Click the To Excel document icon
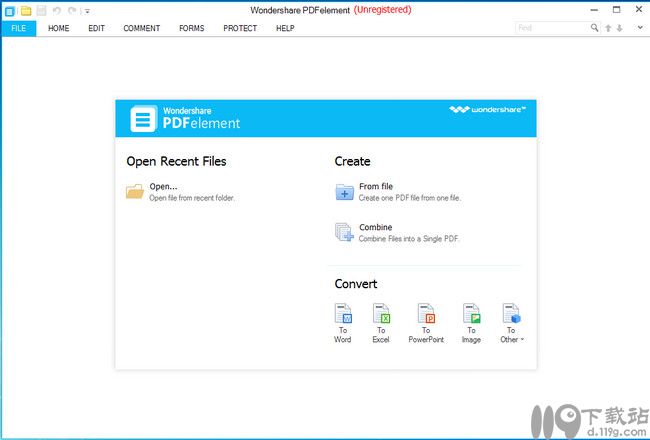Viewport: 650px width, 440px height. (x=381, y=313)
